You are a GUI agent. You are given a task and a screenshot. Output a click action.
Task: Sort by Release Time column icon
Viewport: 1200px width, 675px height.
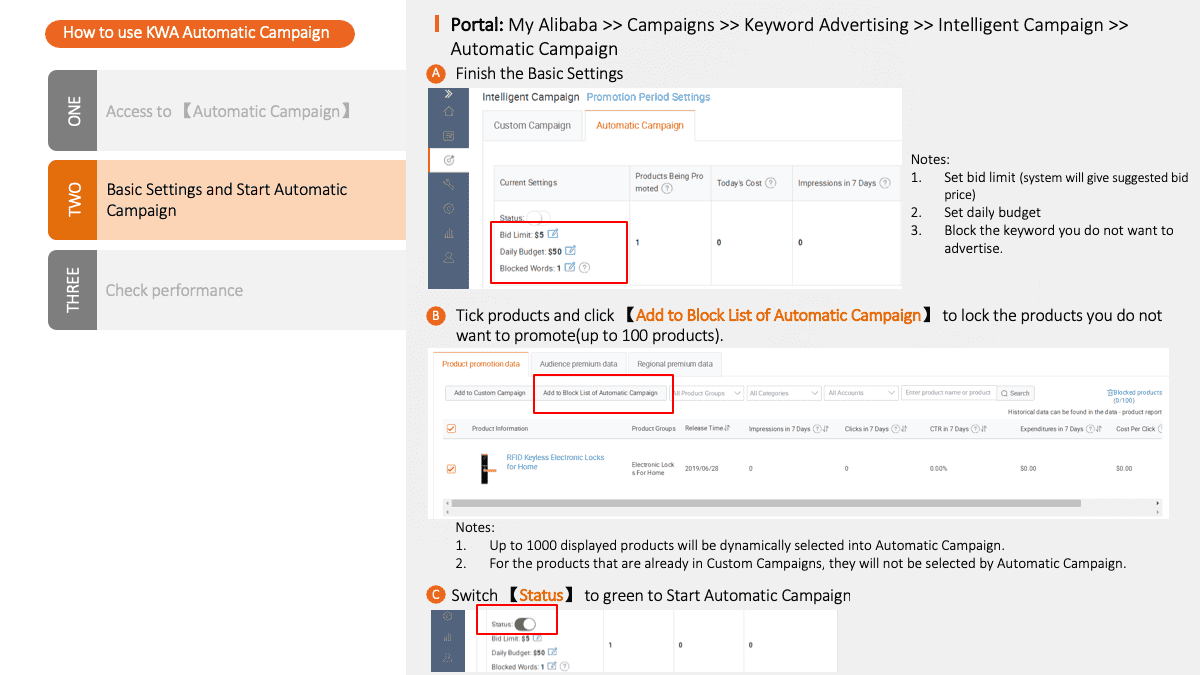click(727, 429)
